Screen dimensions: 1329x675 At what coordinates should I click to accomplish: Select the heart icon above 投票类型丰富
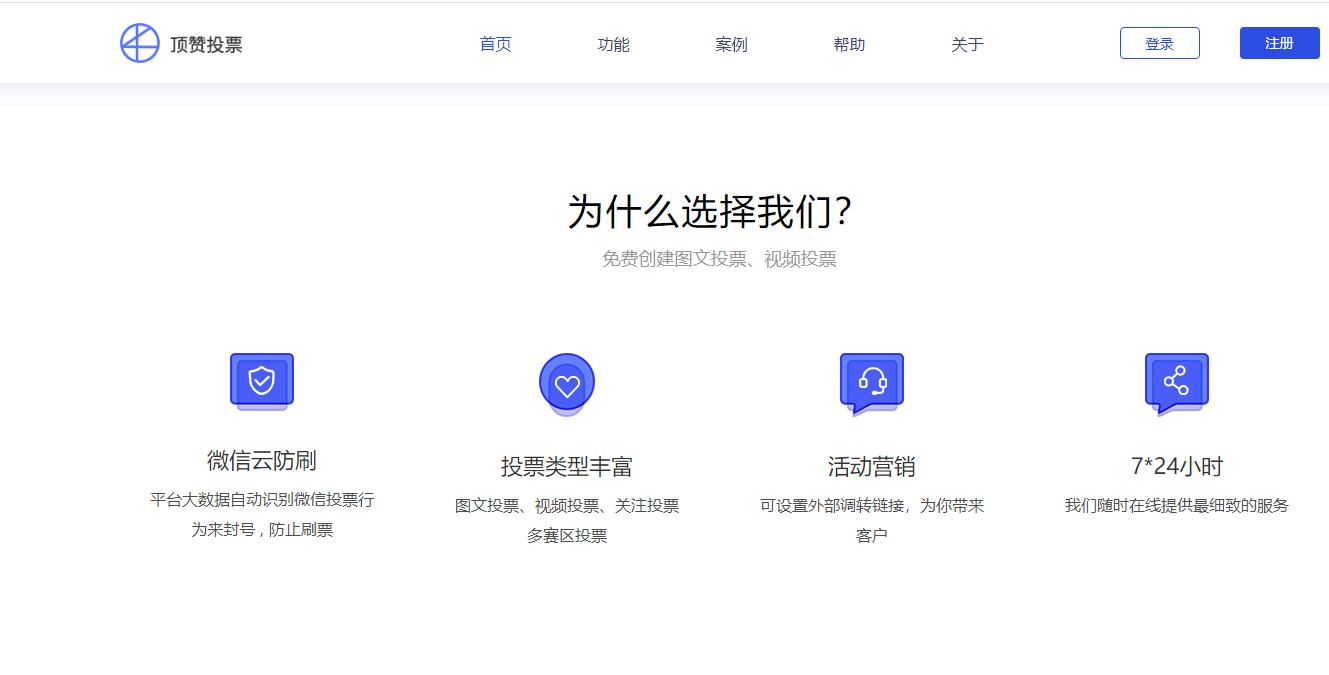(567, 382)
